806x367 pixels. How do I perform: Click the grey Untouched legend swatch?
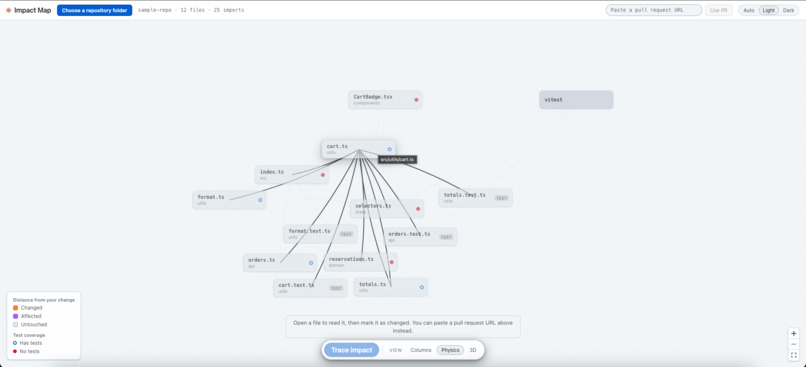[x=15, y=325]
